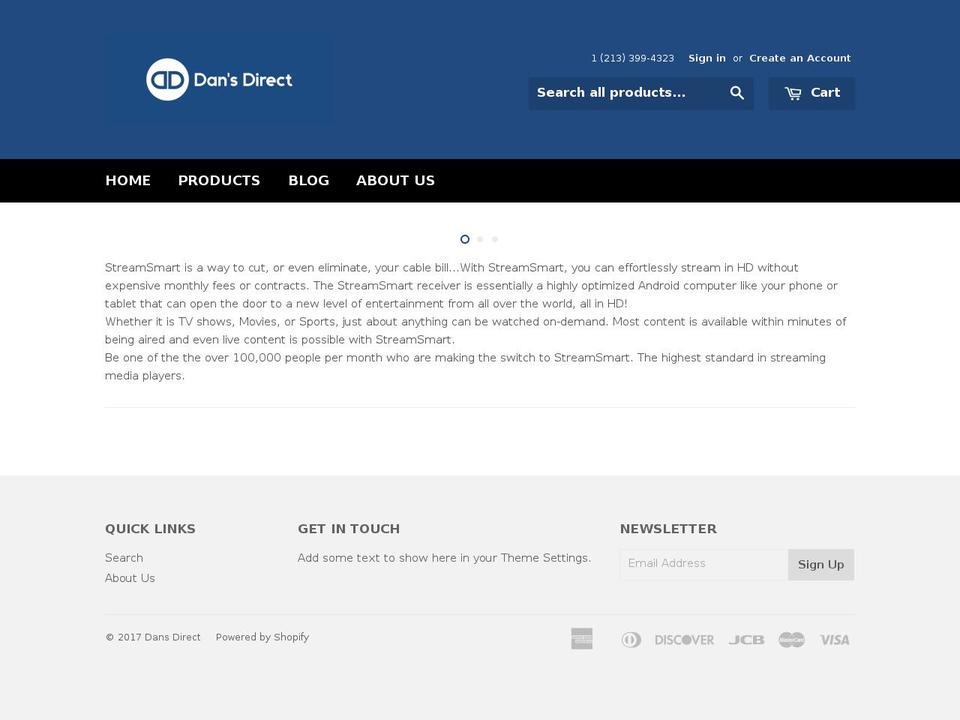Click the Powered by Shopify link

(x=262, y=637)
